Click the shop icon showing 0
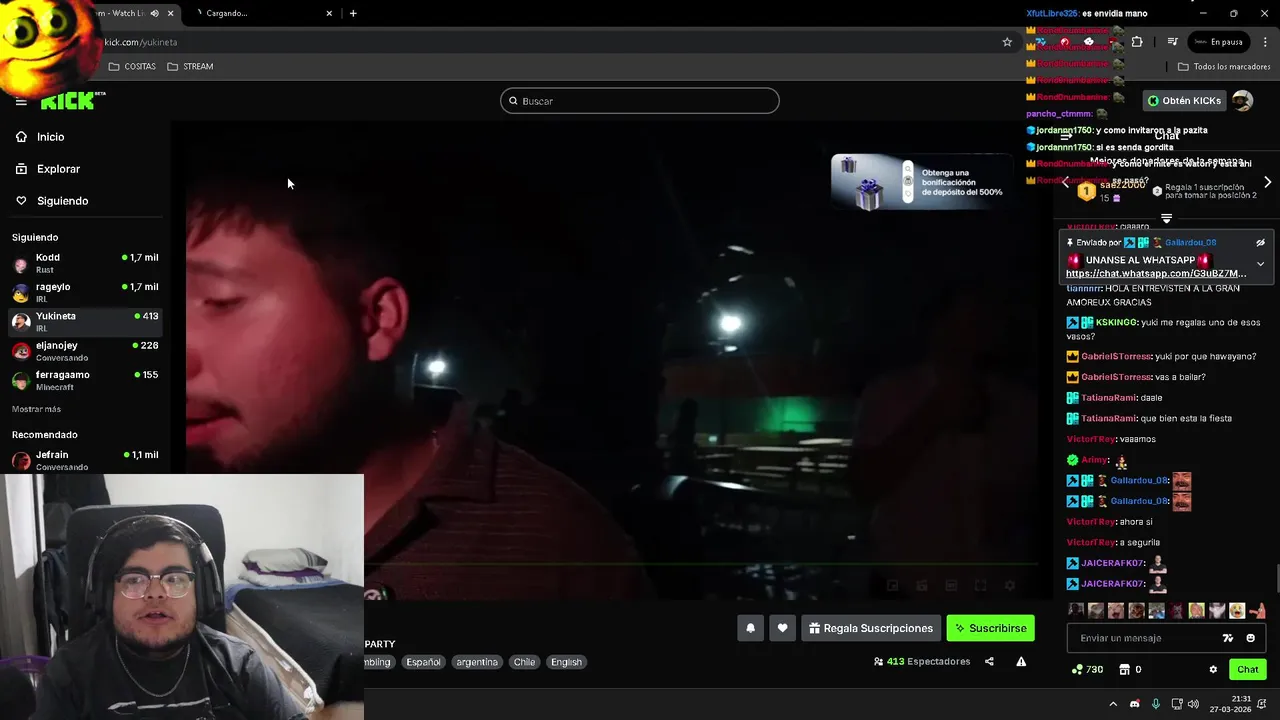This screenshot has width=1280, height=720. [x=1130, y=669]
